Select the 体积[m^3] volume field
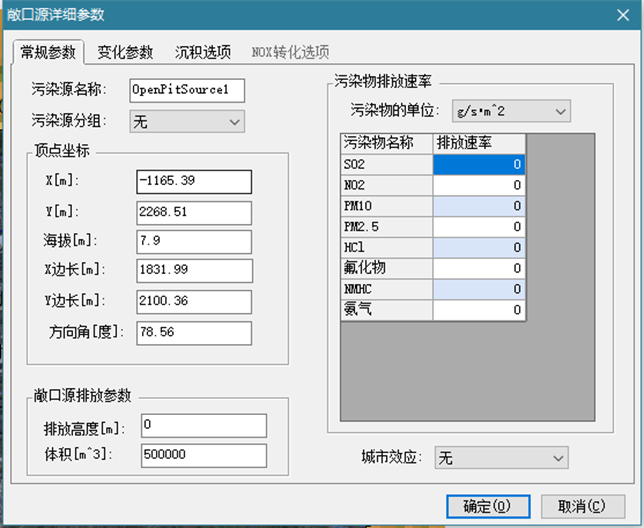 (x=204, y=455)
